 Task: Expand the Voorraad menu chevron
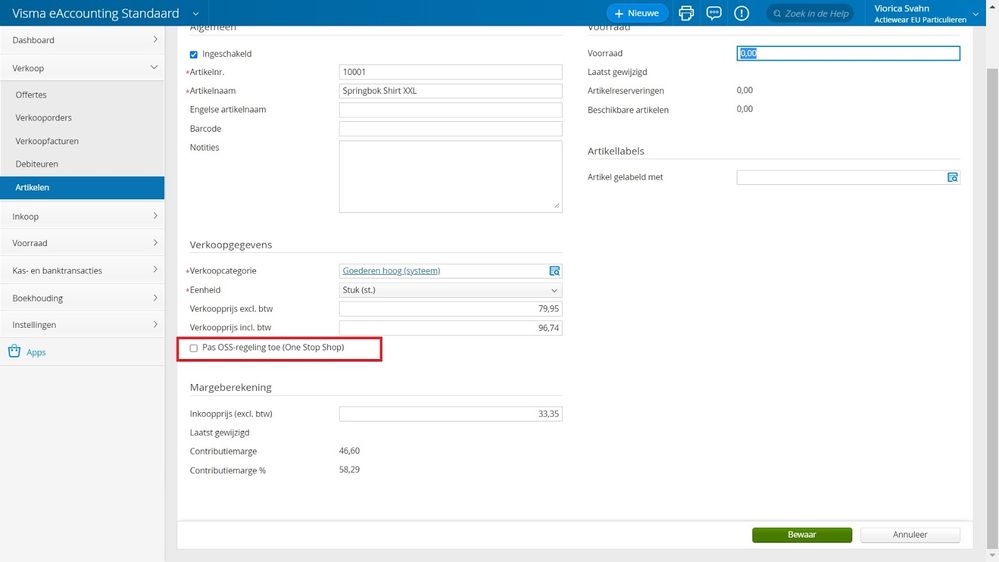click(x=155, y=243)
